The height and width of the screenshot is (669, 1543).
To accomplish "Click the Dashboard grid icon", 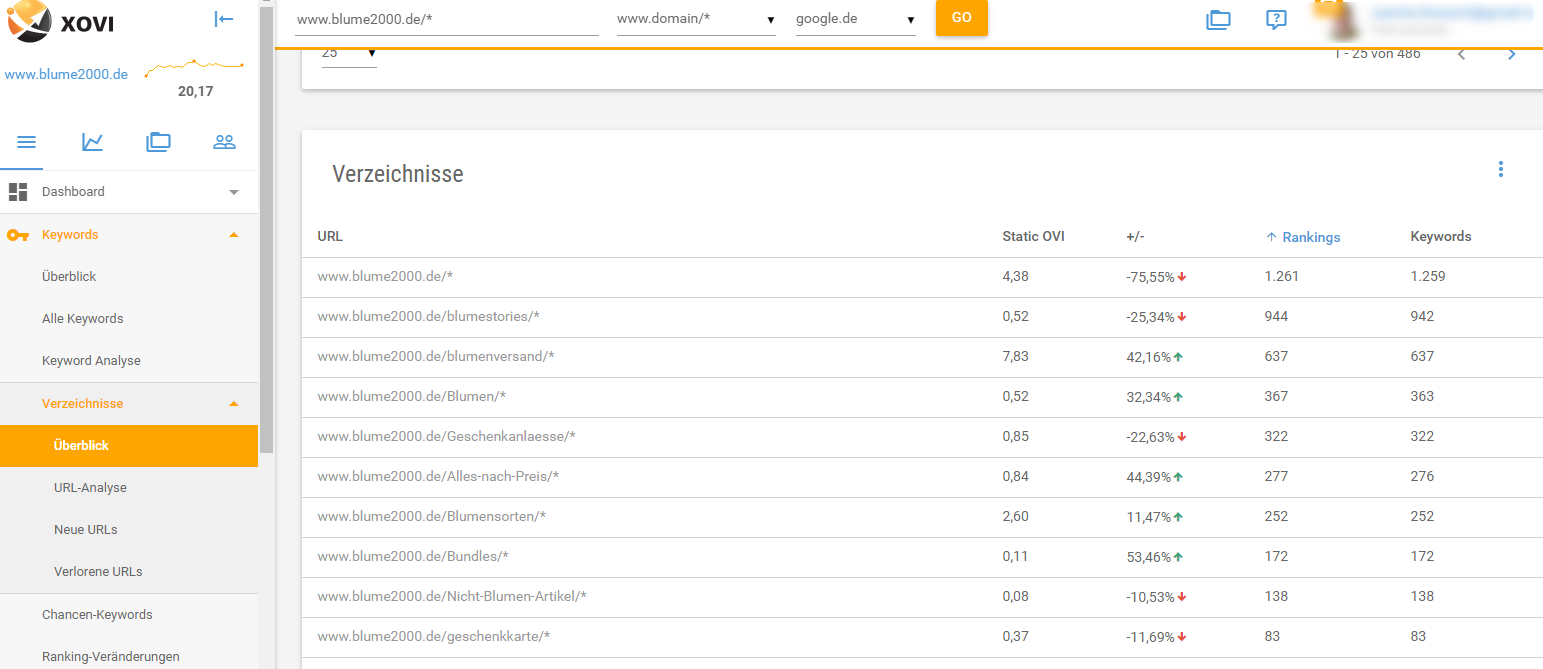I will [18, 192].
